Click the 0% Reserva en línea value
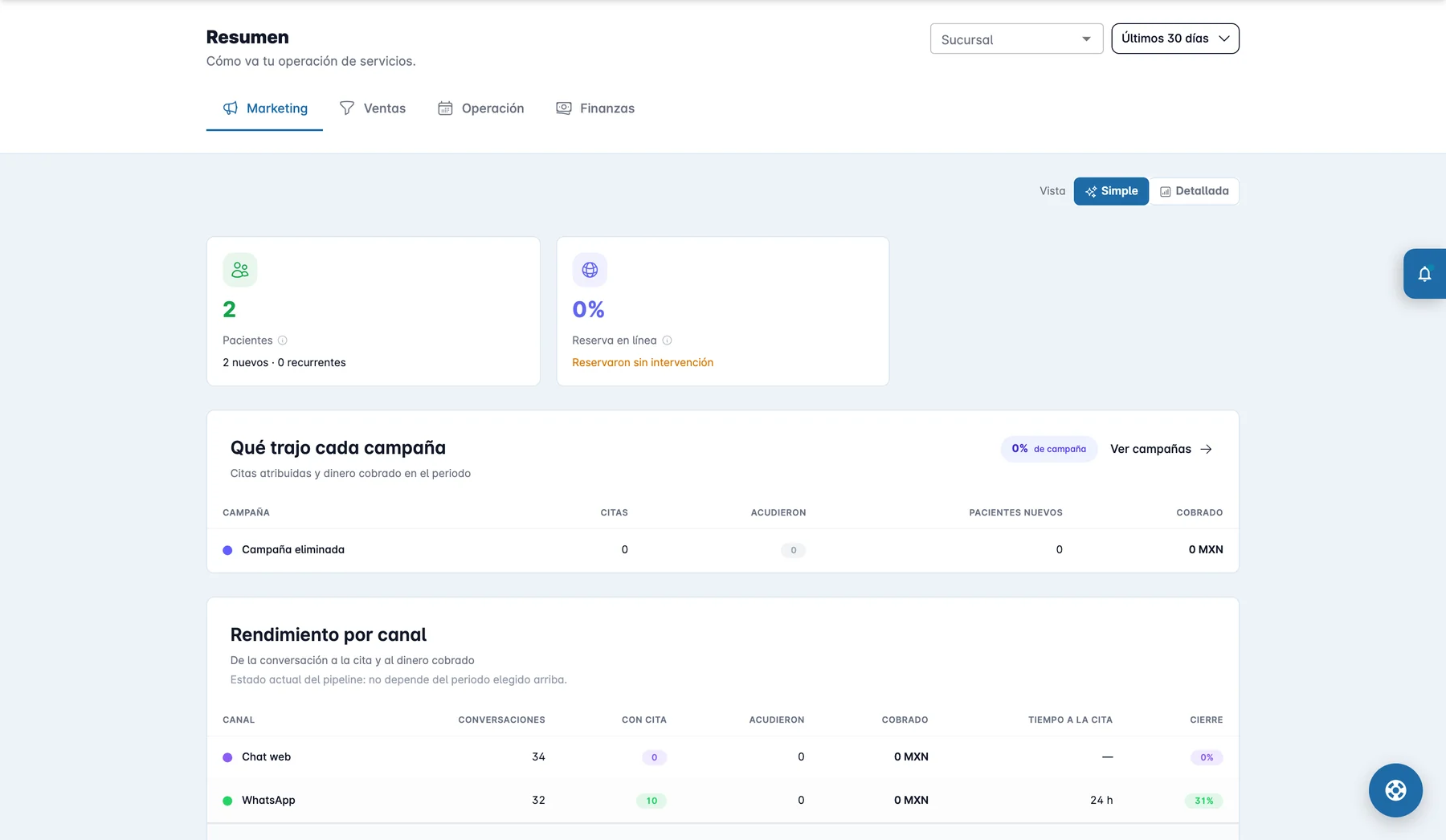The image size is (1446, 840). pyautogui.click(x=588, y=309)
